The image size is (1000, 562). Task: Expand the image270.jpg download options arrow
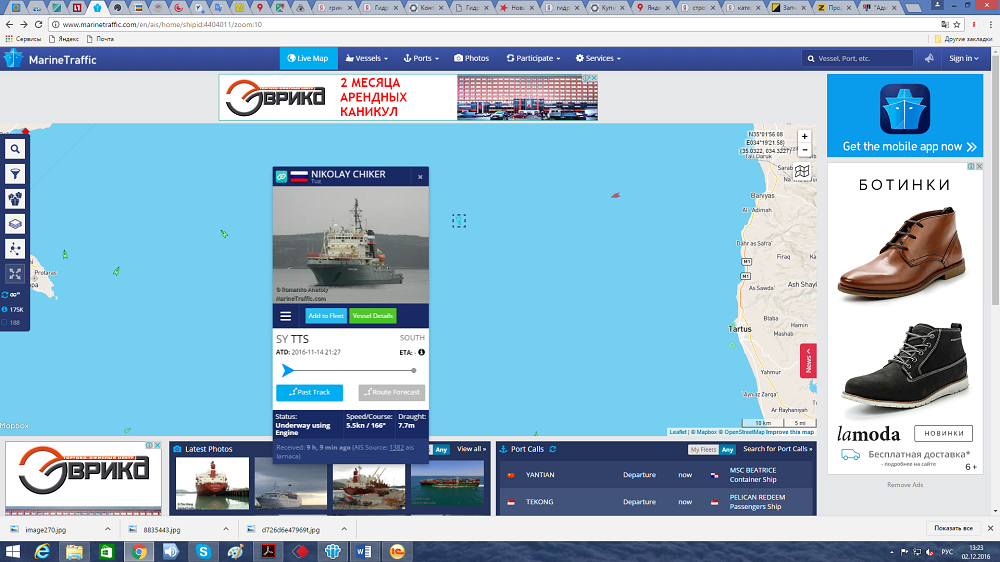pyautogui.click(x=107, y=529)
